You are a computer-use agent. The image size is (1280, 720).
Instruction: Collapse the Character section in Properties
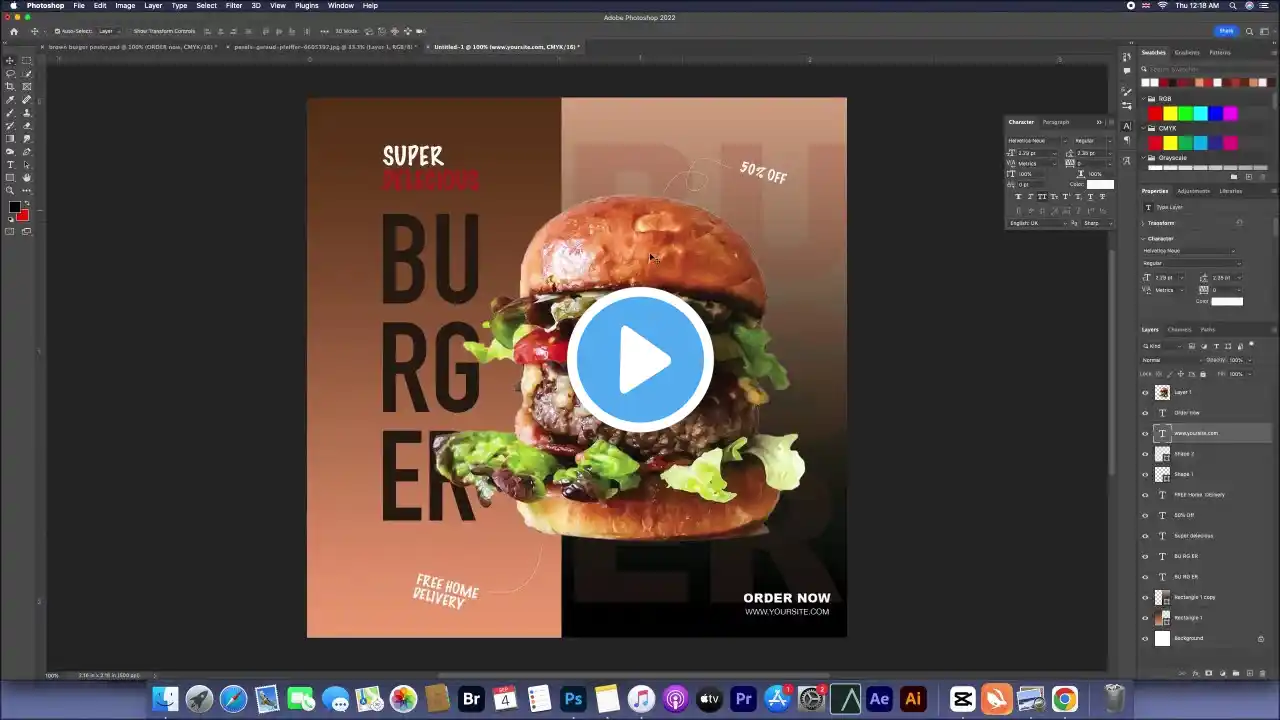tap(1145, 239)
